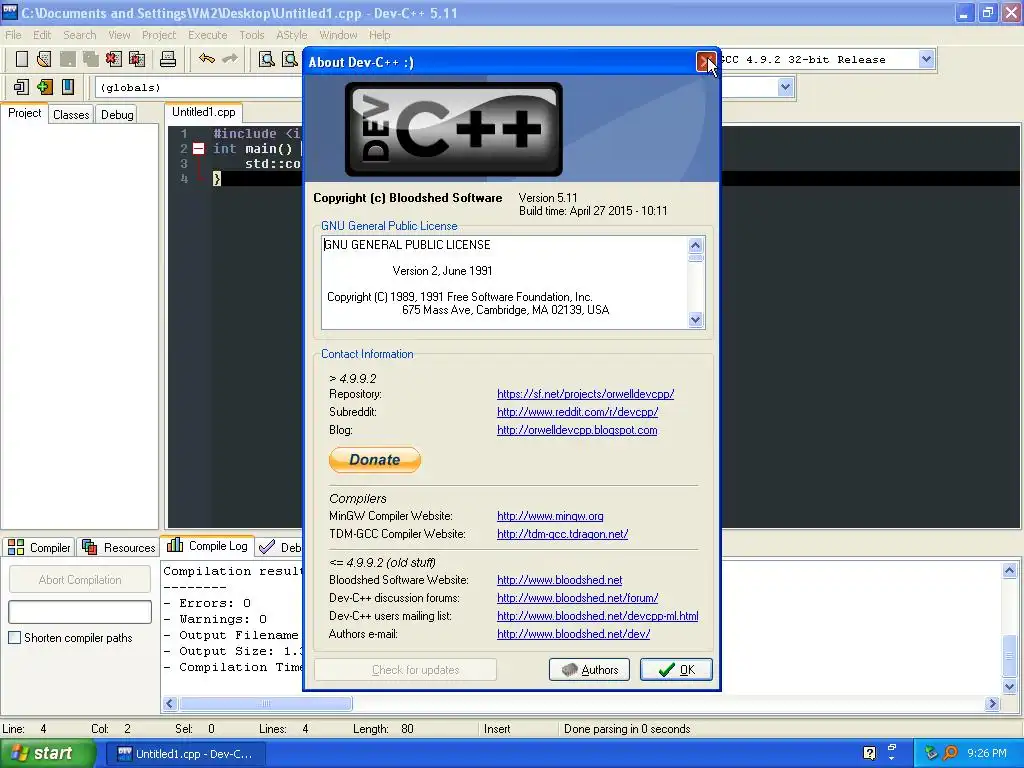Image resolution: width=1024 pixels, height=768 pixels.
Task: Click the Check for updates button
Action: [405, 669]
